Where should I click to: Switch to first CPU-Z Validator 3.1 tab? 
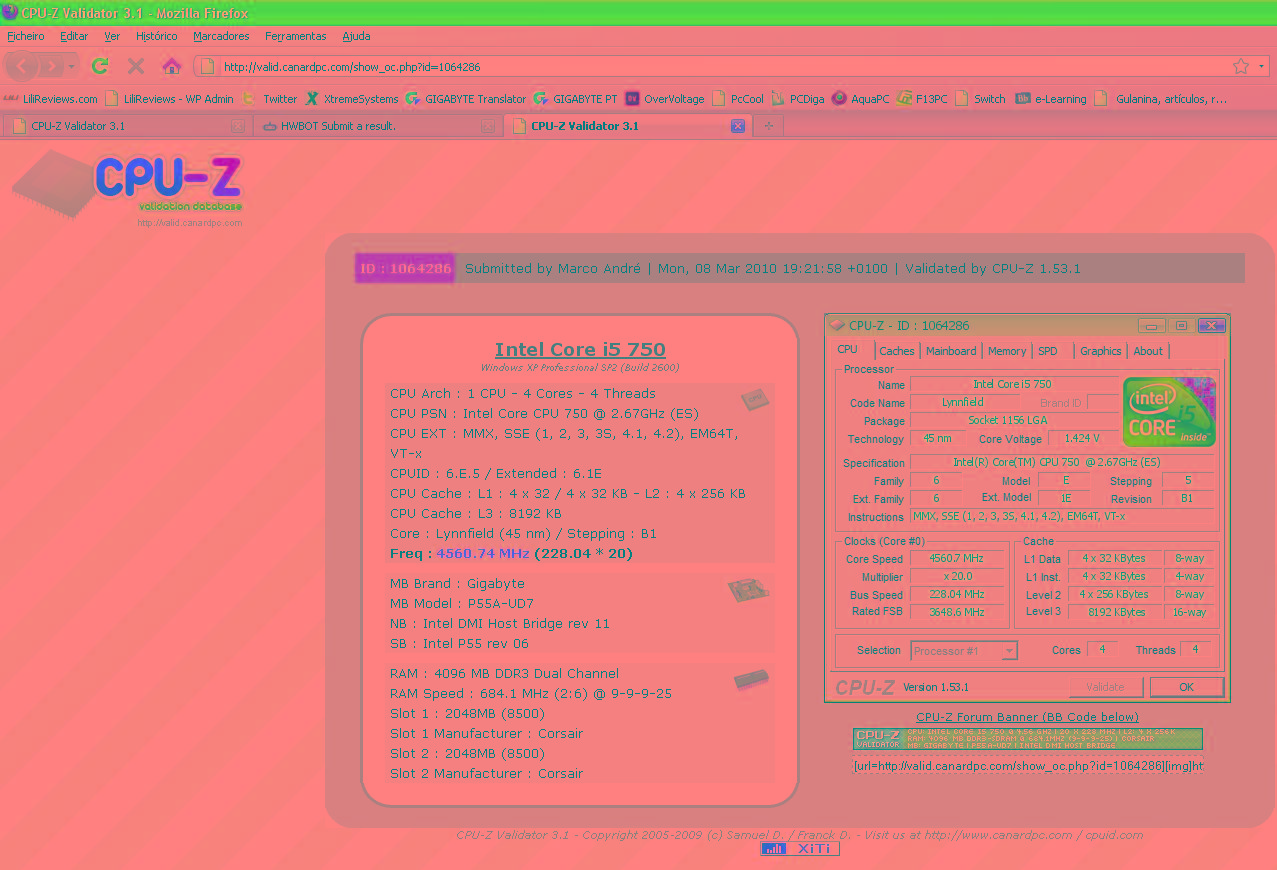point(125,126)
